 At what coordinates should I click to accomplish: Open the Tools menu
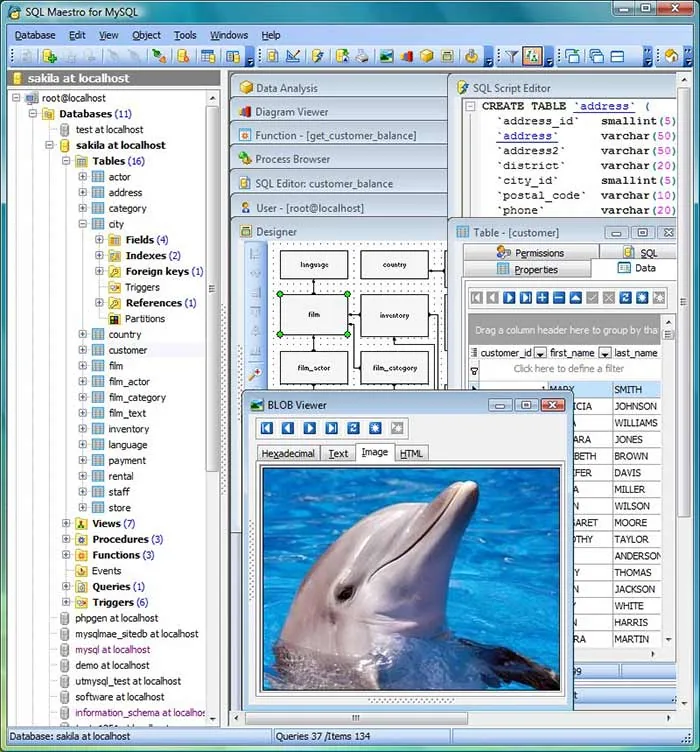(x=185, y=35)
